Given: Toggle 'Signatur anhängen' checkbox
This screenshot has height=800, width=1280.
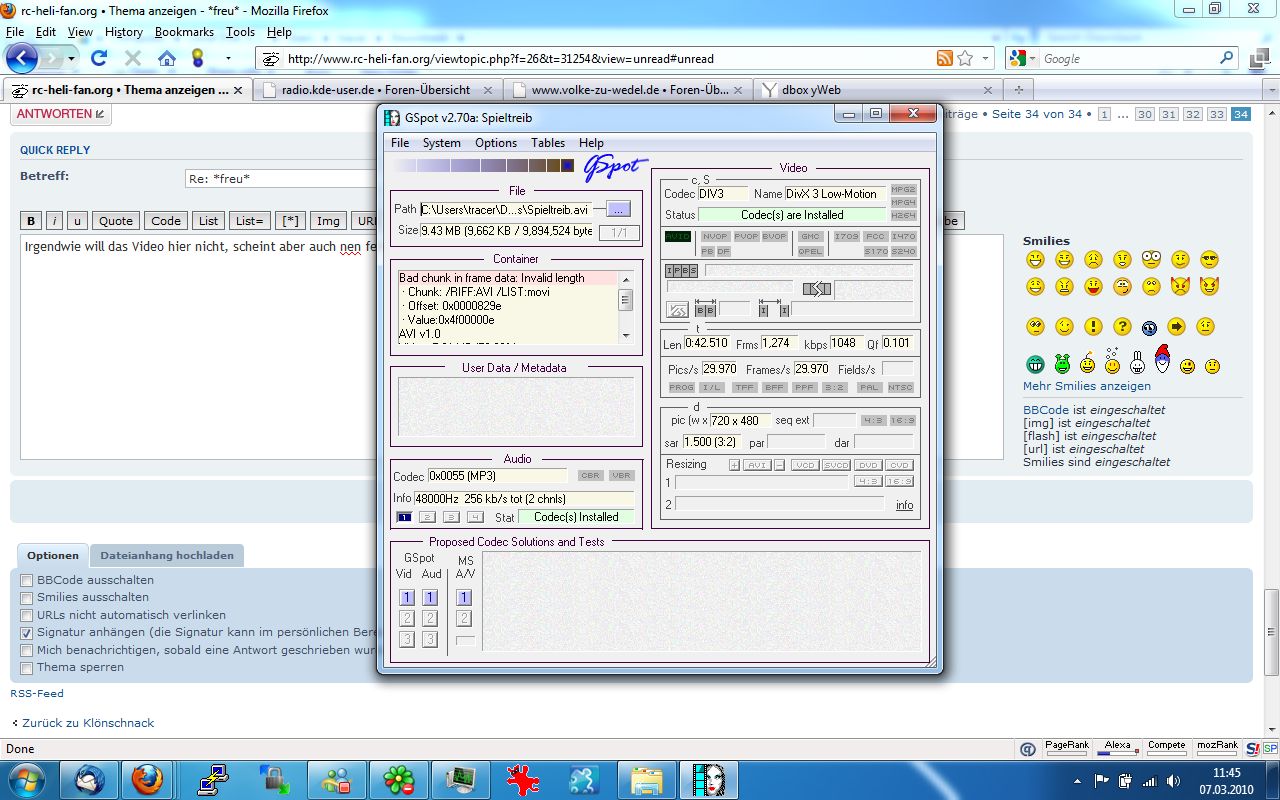Looking at the screenshot, I should tap(27, 633).
